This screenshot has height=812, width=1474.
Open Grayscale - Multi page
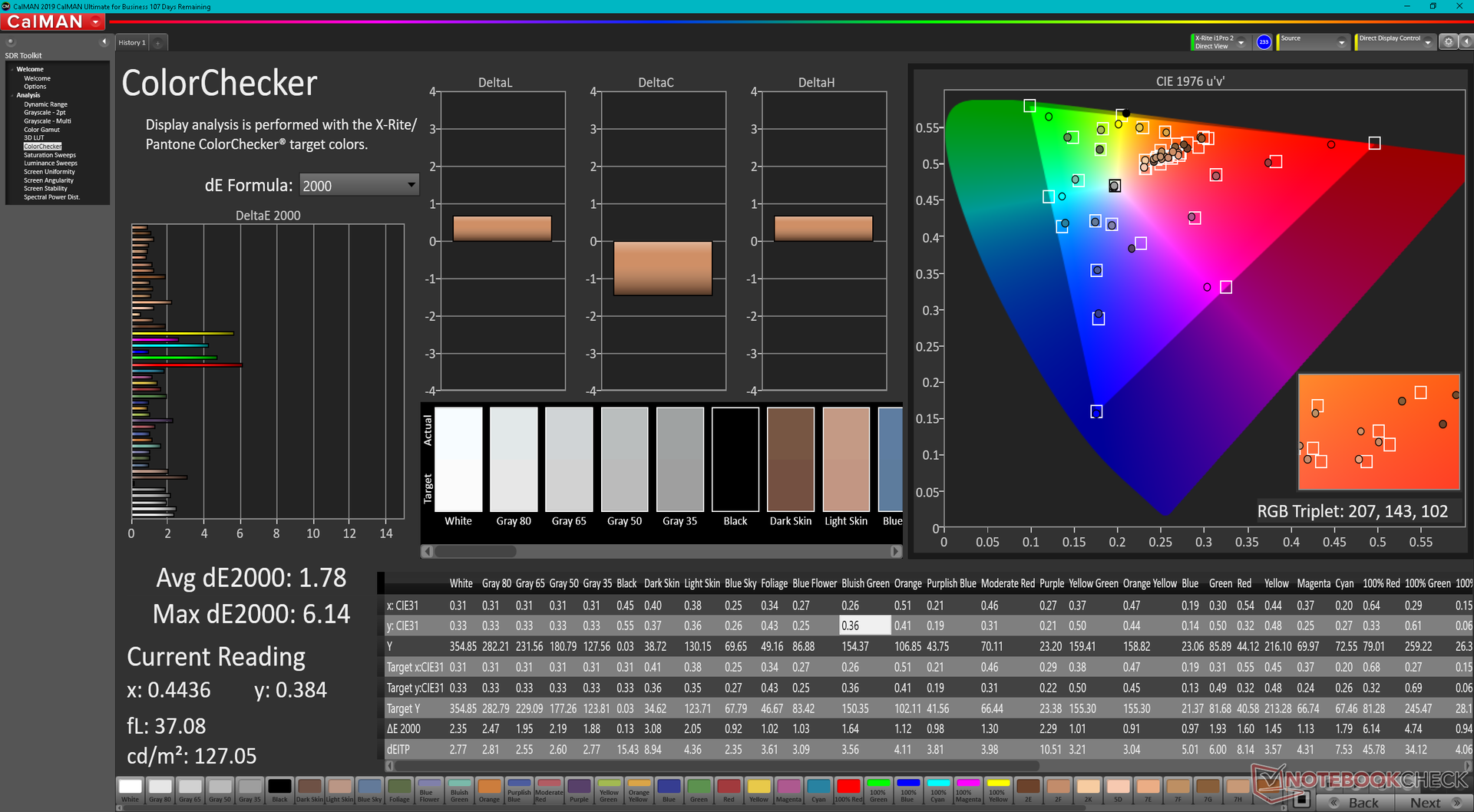[x=47, y=121]
